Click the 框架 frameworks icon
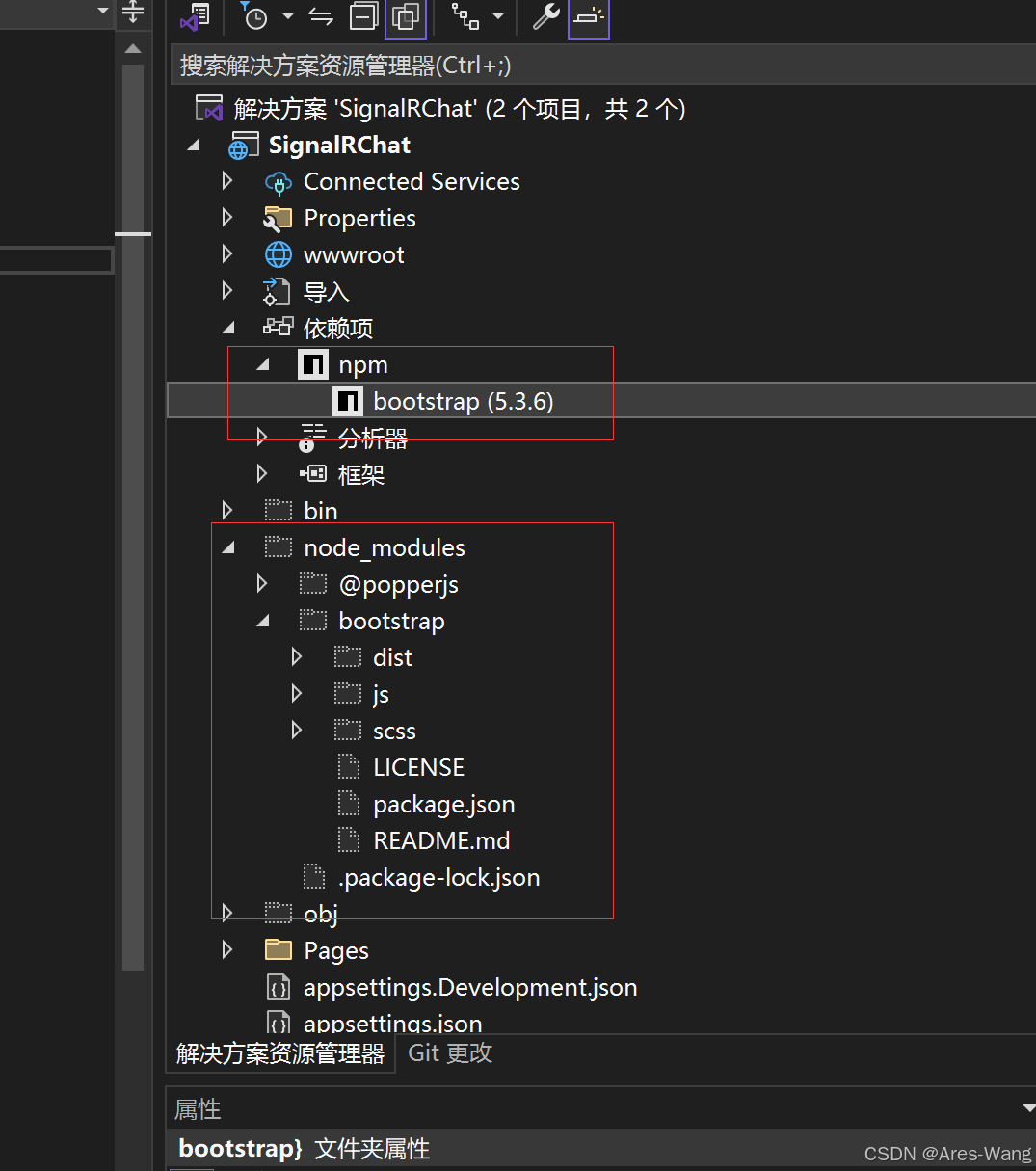Viewport: 1036px width, 1171px height. (x=312, y=474)
